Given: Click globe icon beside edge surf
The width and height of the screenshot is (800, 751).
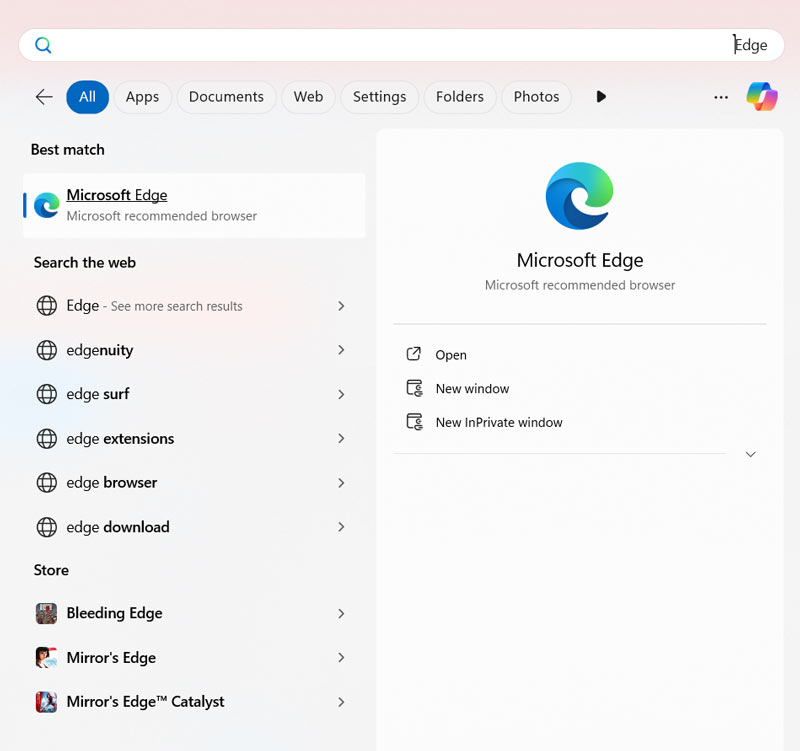Looking at the screenshot, I should (x=46, y=394).
